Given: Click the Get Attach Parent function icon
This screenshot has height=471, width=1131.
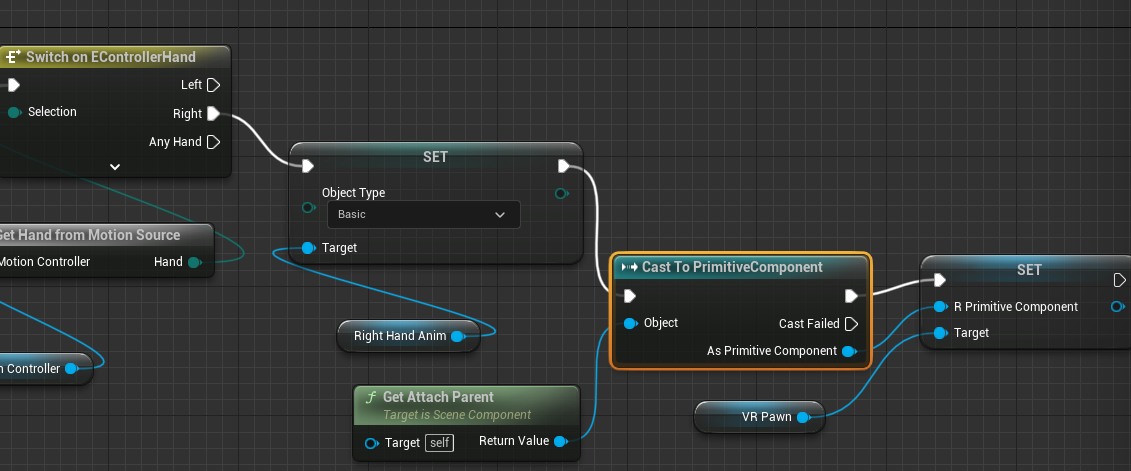Looking at the screenshot, I should (x=371, y=397).
